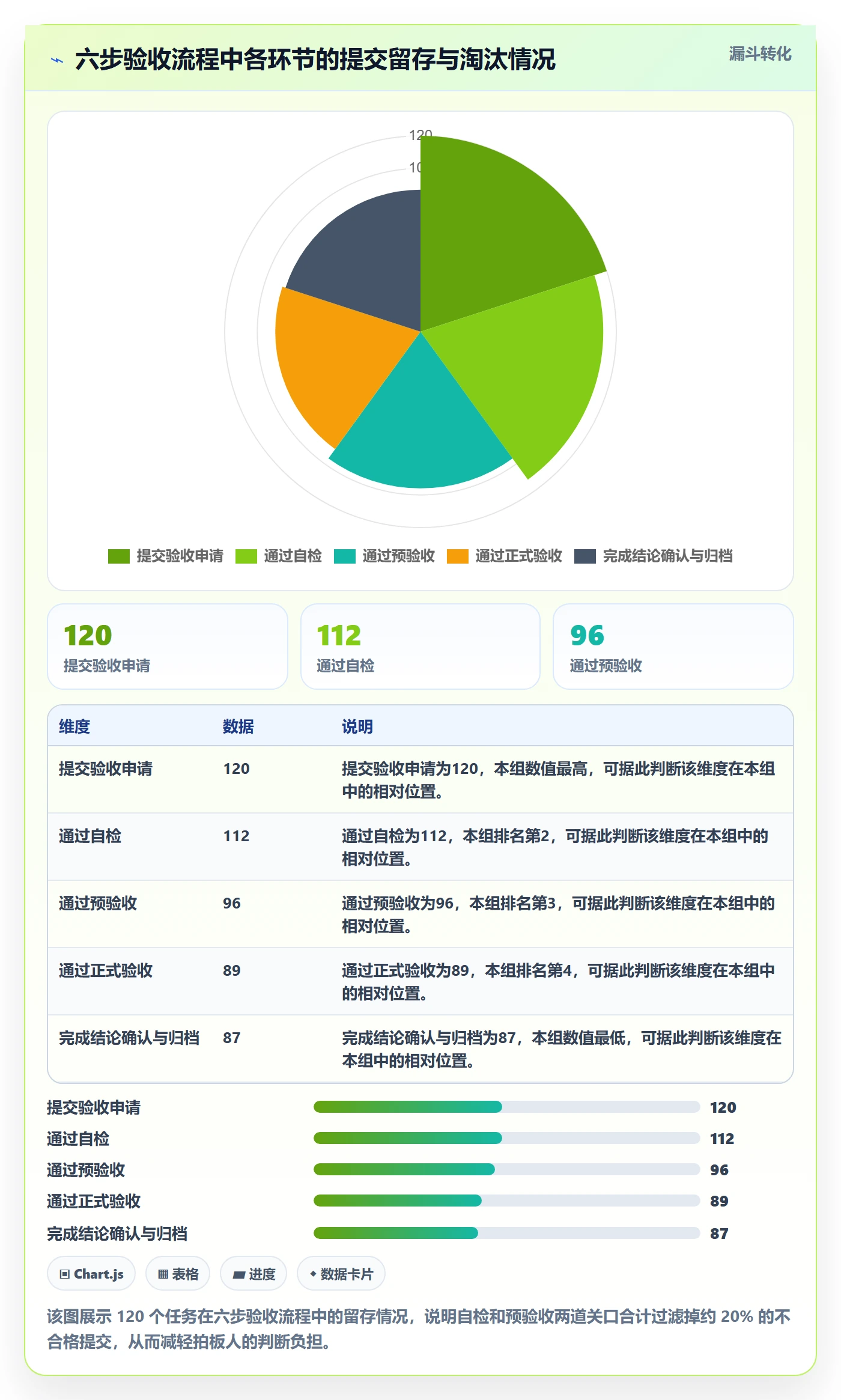Click the bar icon in 进度 chip
The width and height of the screenshot is (841, 1400).
(239, 1274)
